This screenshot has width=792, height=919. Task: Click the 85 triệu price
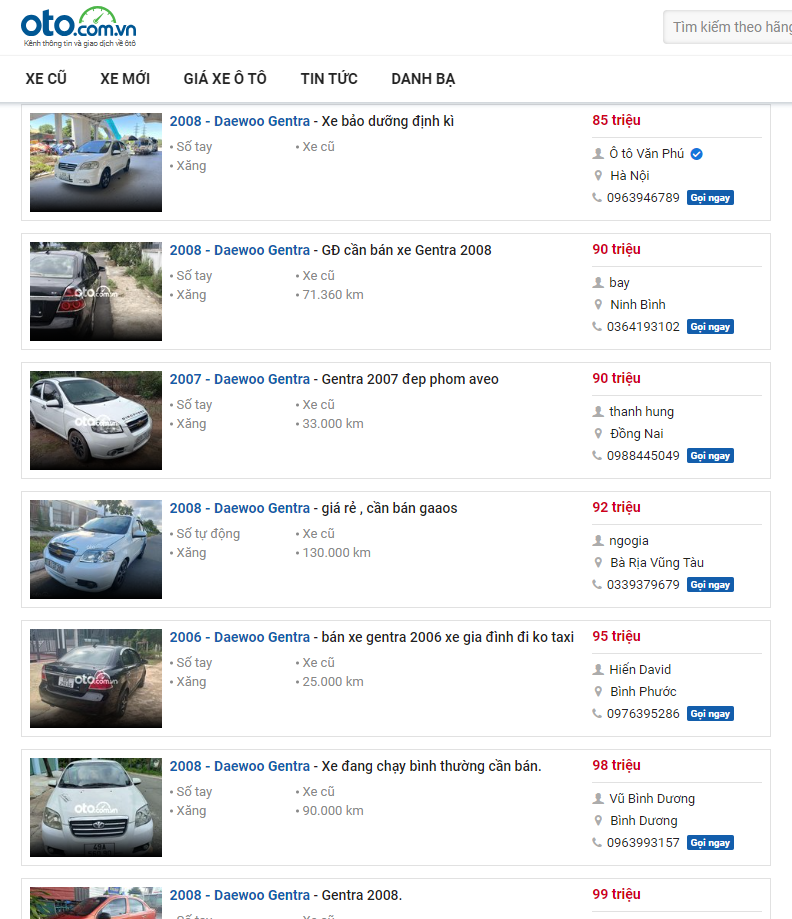[616, 120]
